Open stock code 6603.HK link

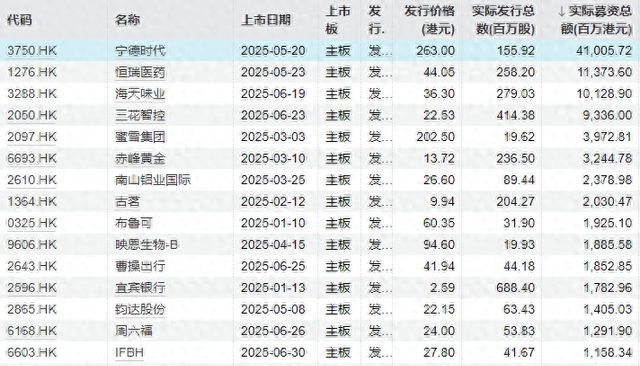point(32,353)
